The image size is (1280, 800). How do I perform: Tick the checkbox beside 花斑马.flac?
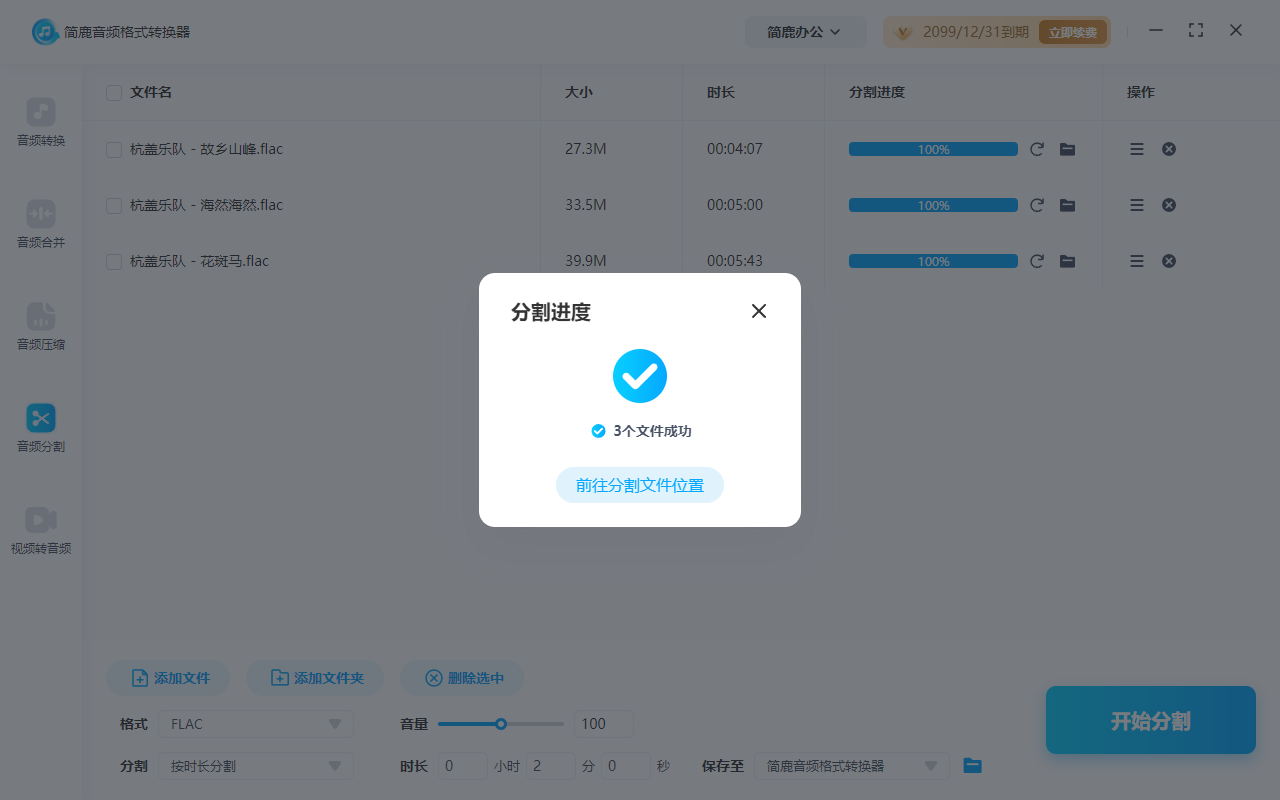click(x=113, y=260)
